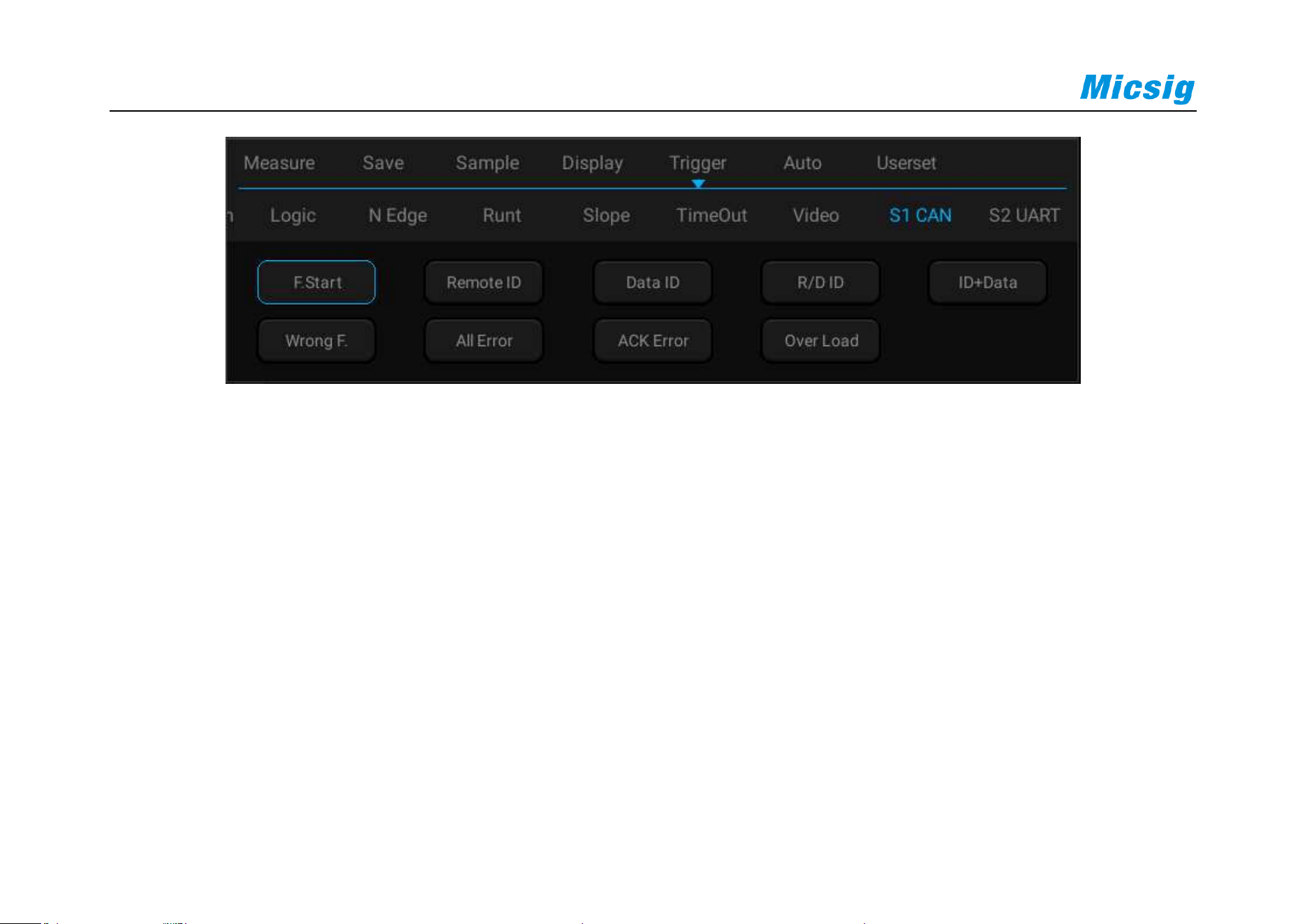The width and height of the screenshot is (1307, 924).
Task: Select Wrong F. trigger condition
Action: click(316, 341)
